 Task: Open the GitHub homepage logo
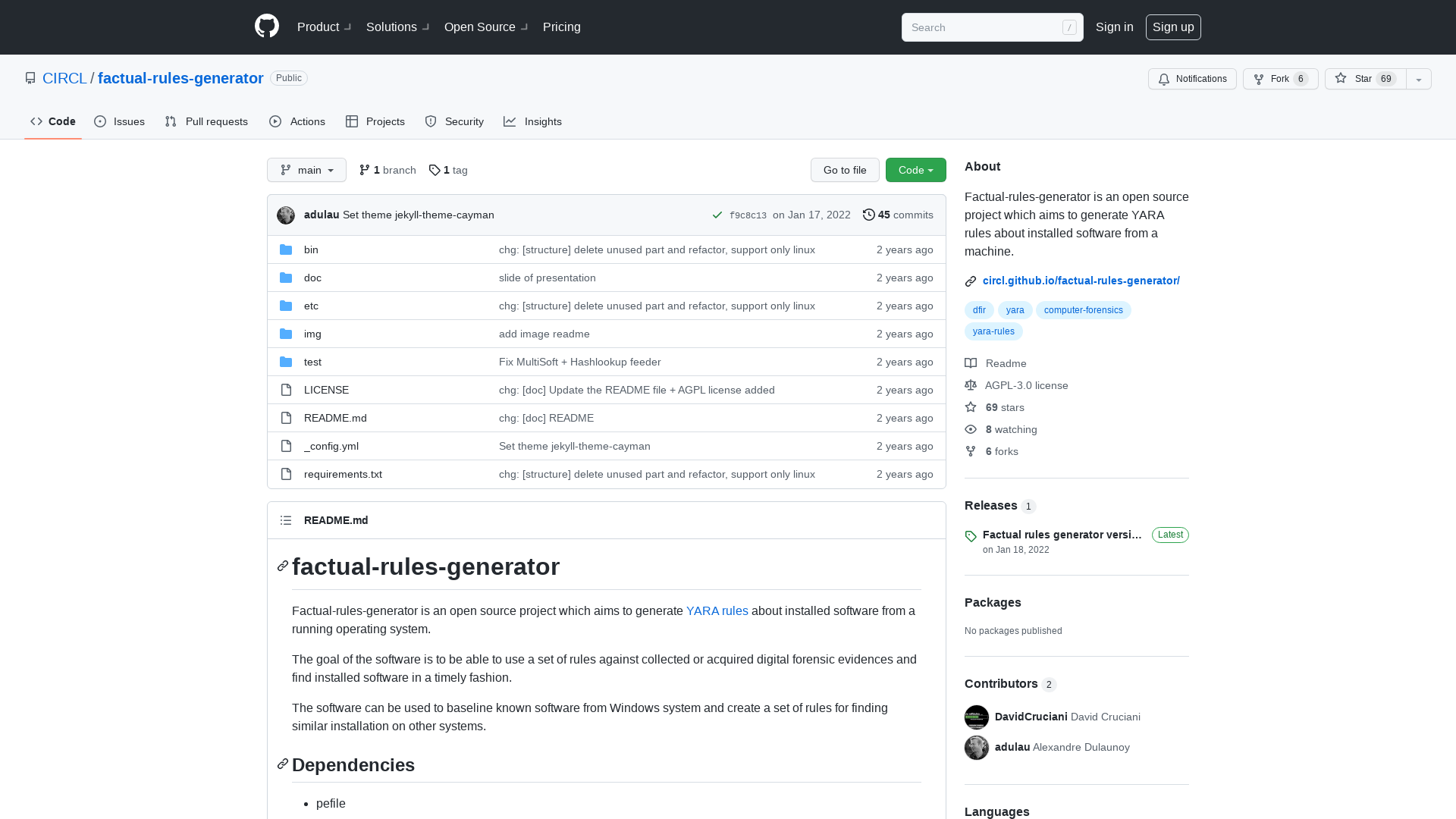point(267,27)
